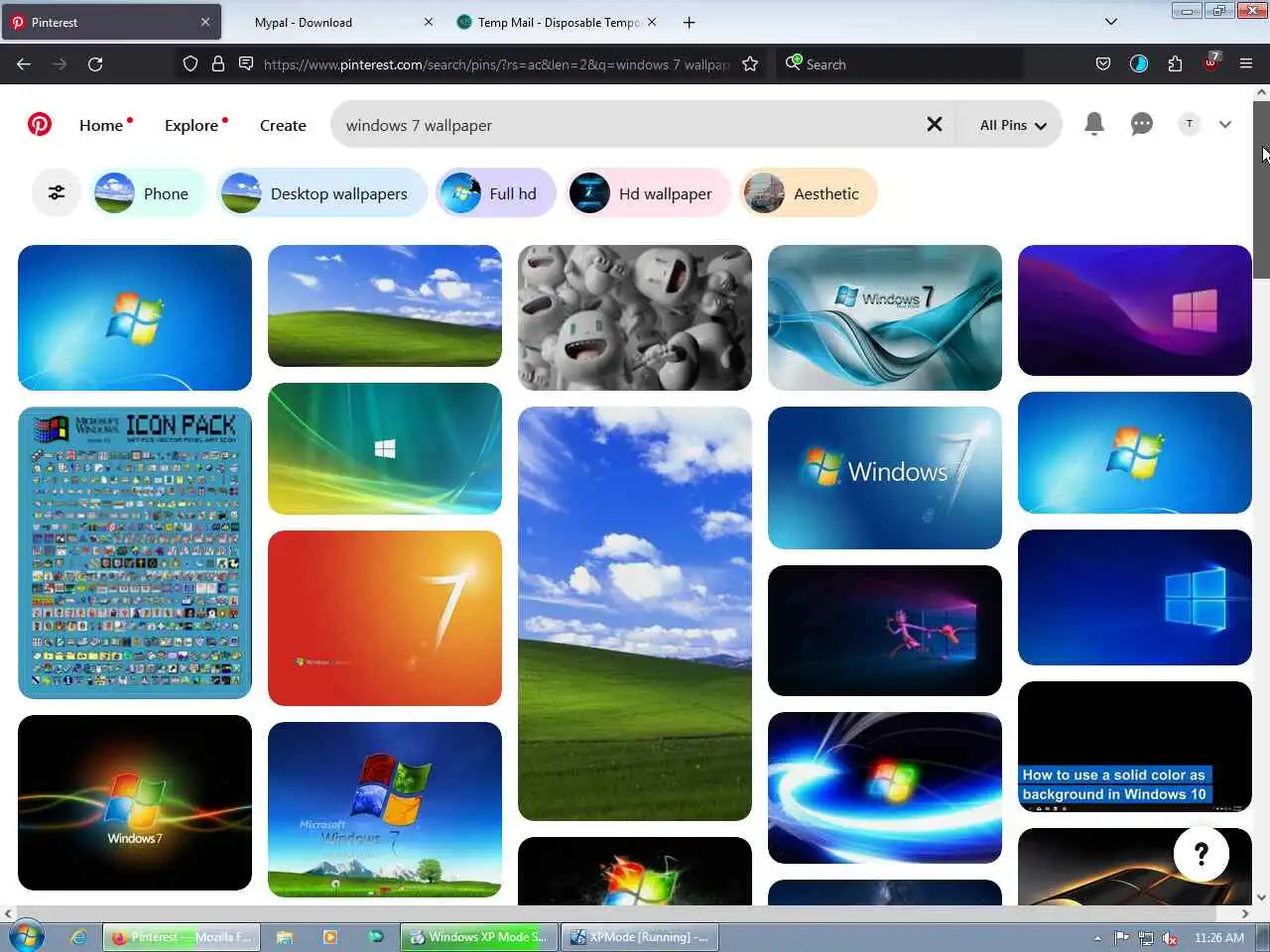Screen dimensions: 1270x952
Task: Click the vertical scrollbar thumb
Action: 1261,188
